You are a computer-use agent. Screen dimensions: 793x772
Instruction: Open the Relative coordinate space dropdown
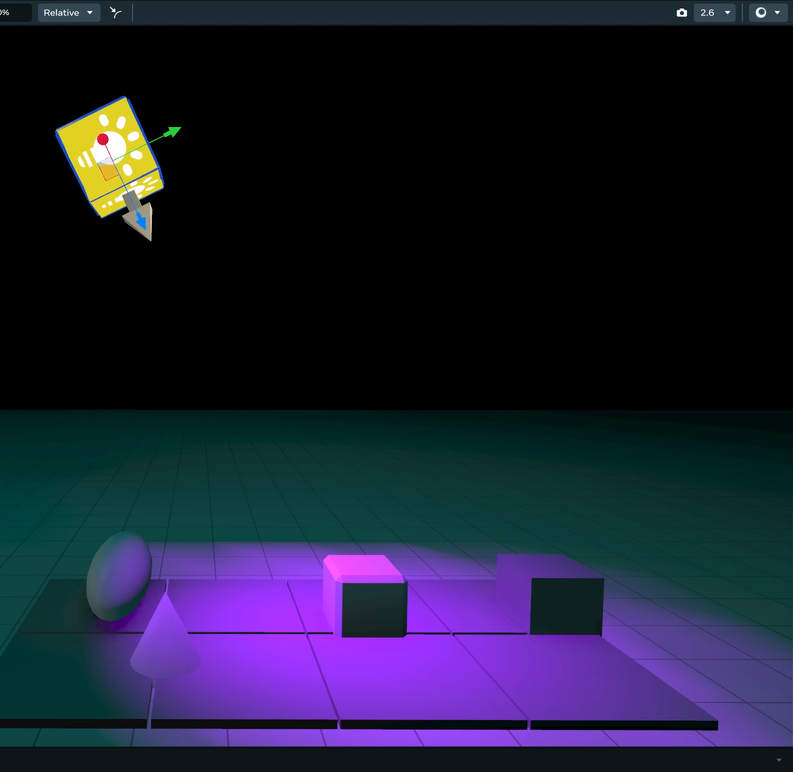pos(68,13)
